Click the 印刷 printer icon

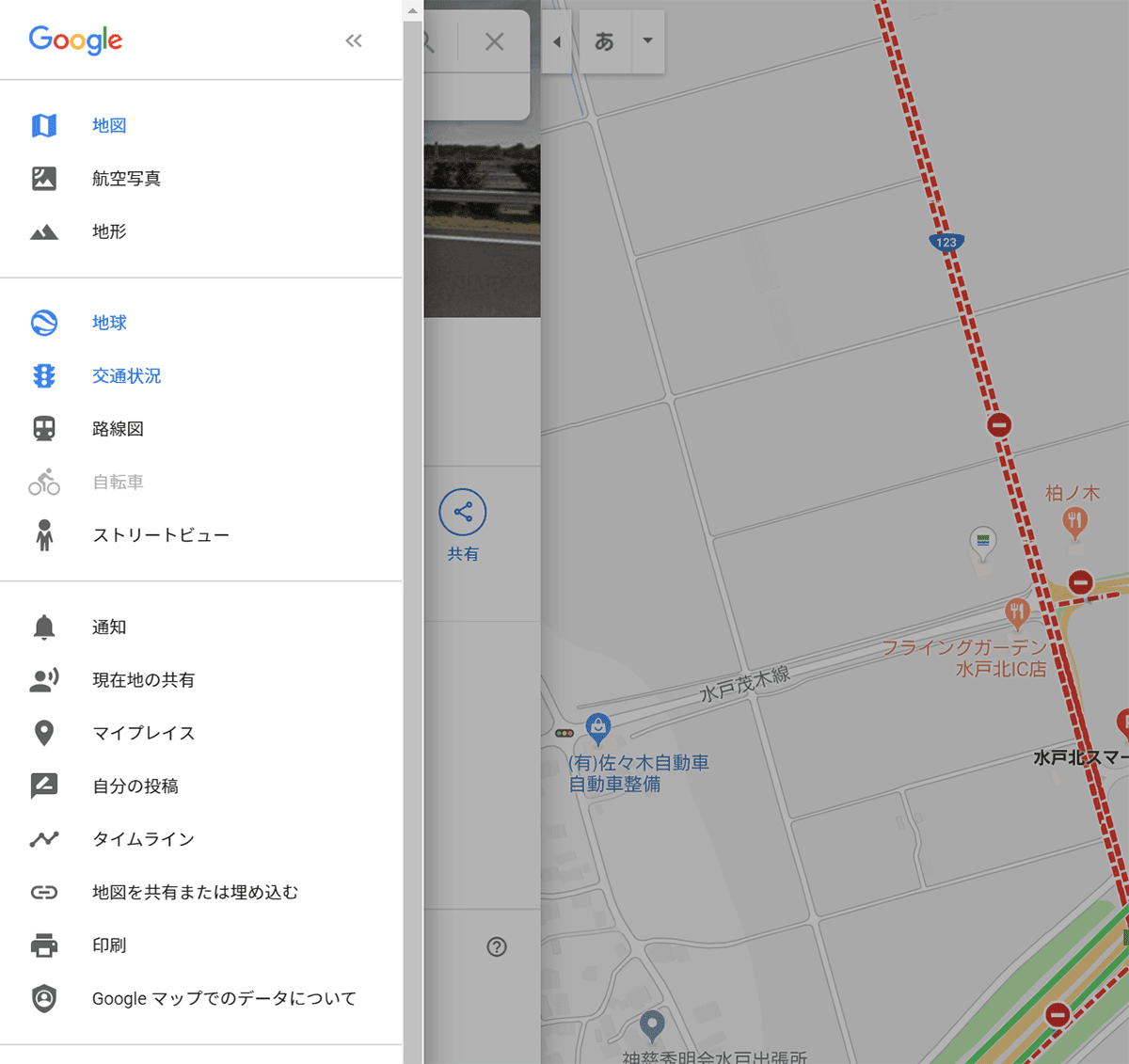pyautogui.click(x=44, y=945)
